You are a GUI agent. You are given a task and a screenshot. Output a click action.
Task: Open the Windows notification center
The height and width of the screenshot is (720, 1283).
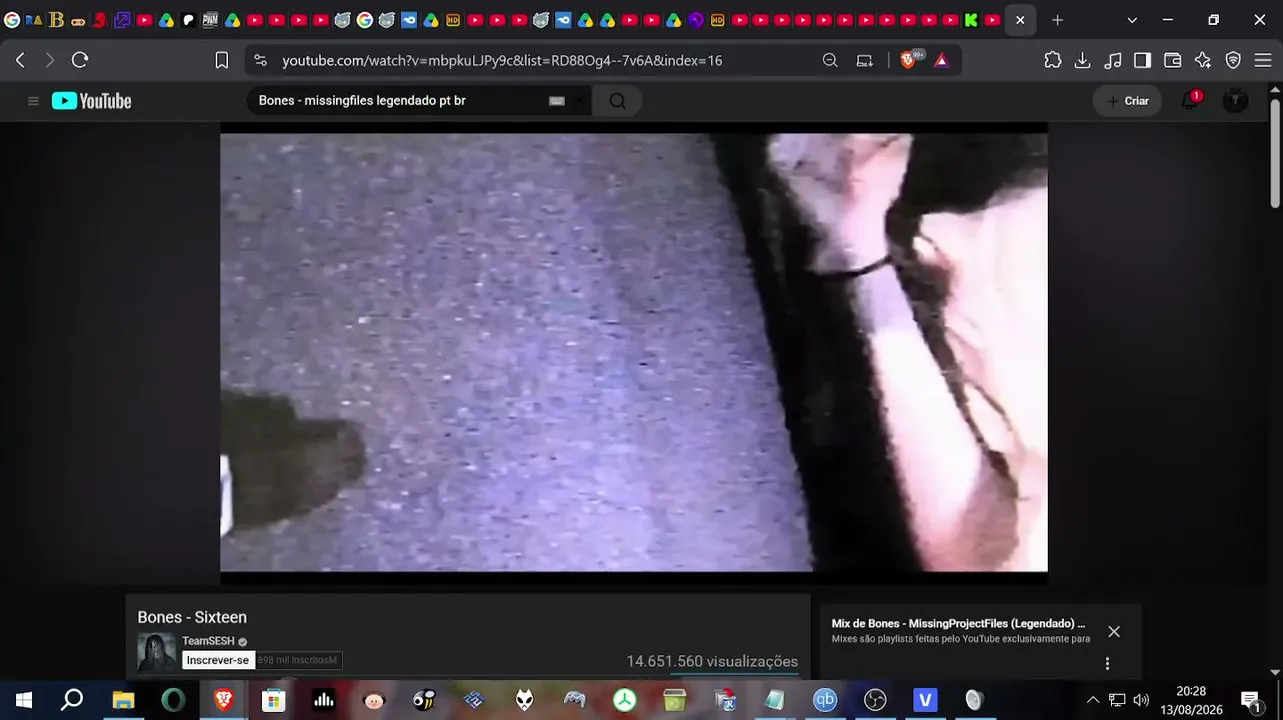click(x=1251, y=700)
